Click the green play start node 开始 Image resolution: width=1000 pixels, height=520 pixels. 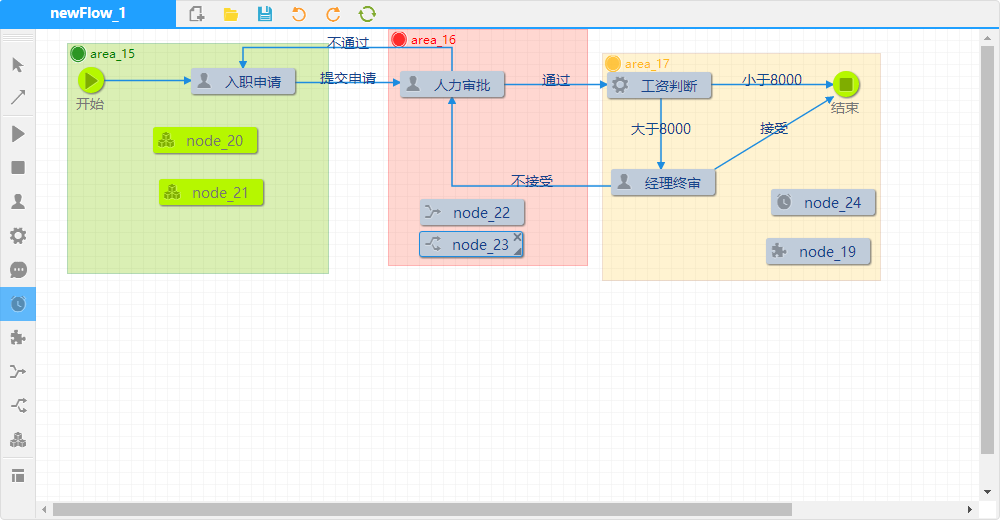click(x=91, y=81)
